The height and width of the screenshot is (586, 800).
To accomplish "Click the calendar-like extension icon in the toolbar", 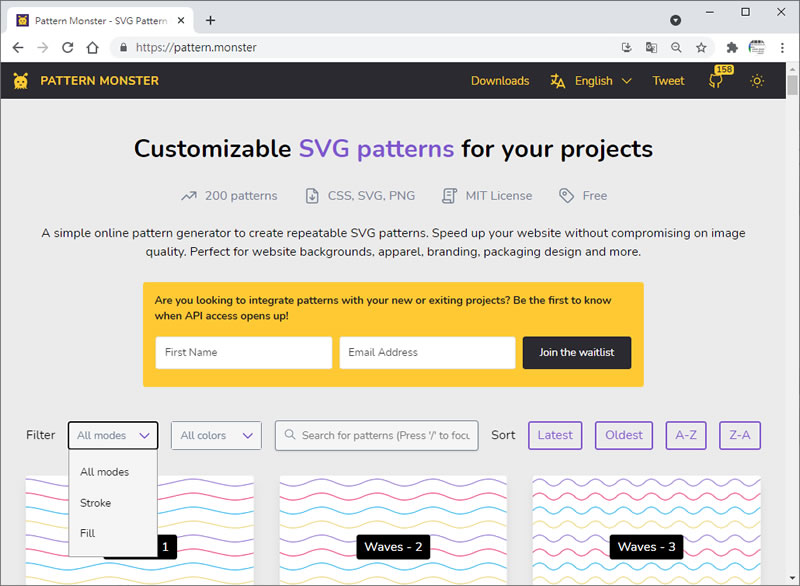I will (757, 47).
